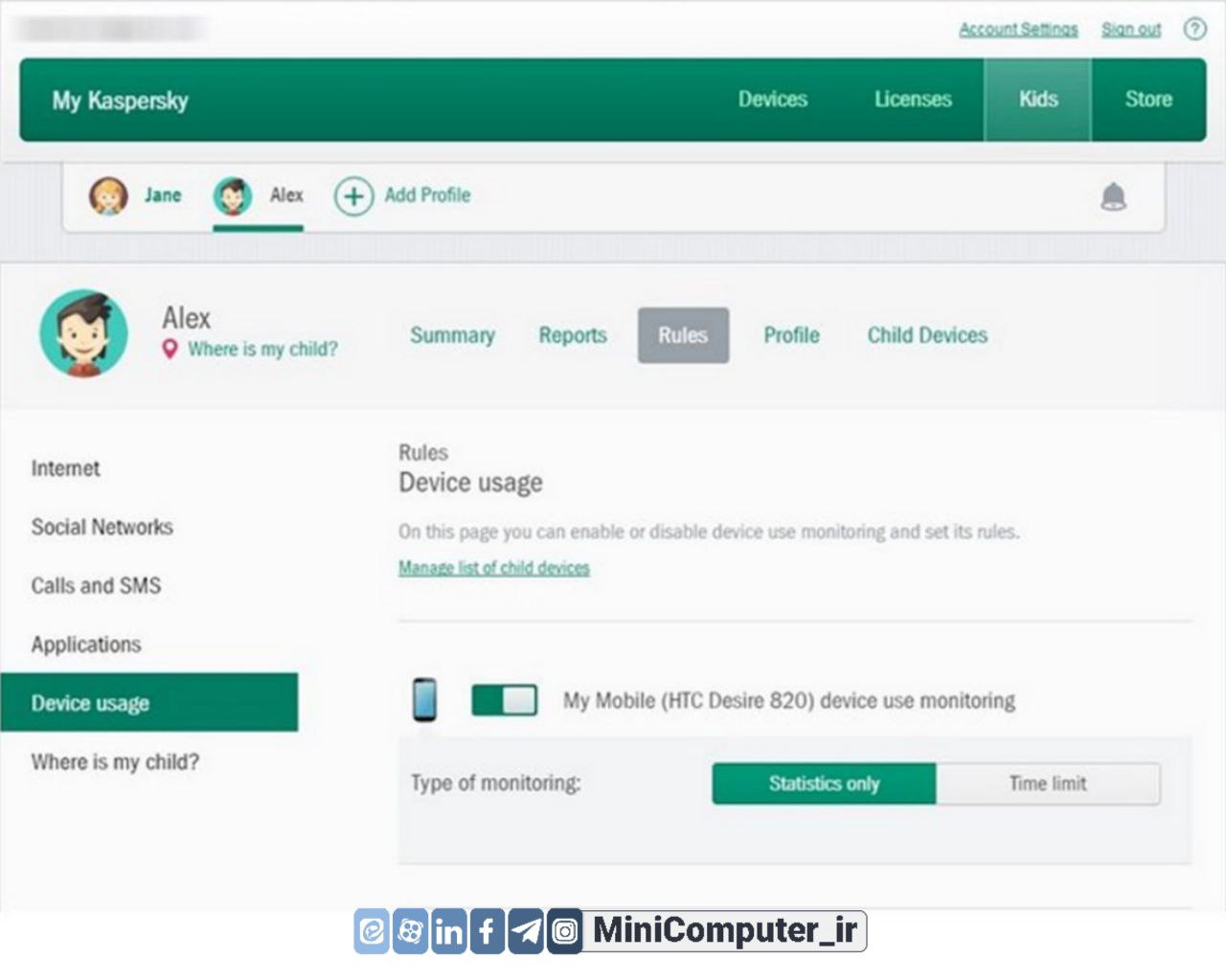1226x980 pixels.
Task: Select Statistics only monitoring type
Action: tap(824, 784)
